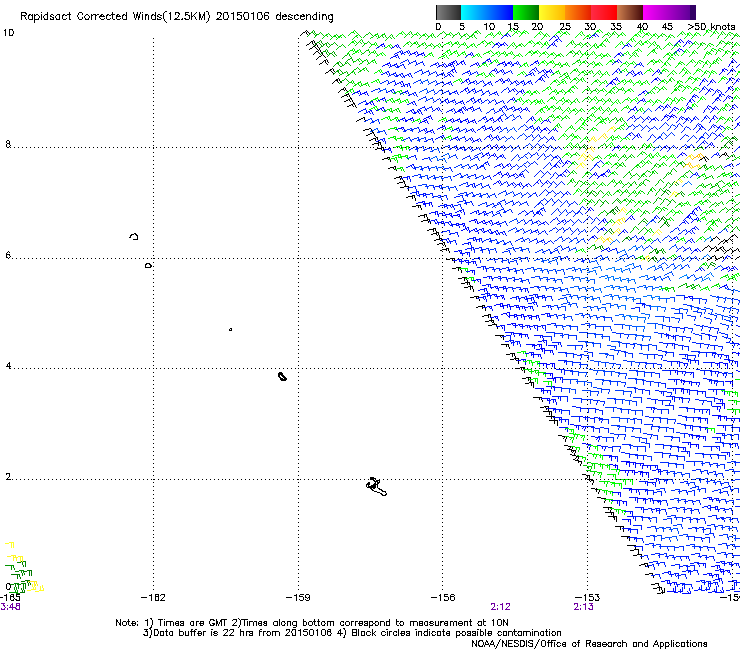Screen dimensions: 740x650
Task: Click the cyan 5-10 knots color swatch
Action: tap(474, 12)
